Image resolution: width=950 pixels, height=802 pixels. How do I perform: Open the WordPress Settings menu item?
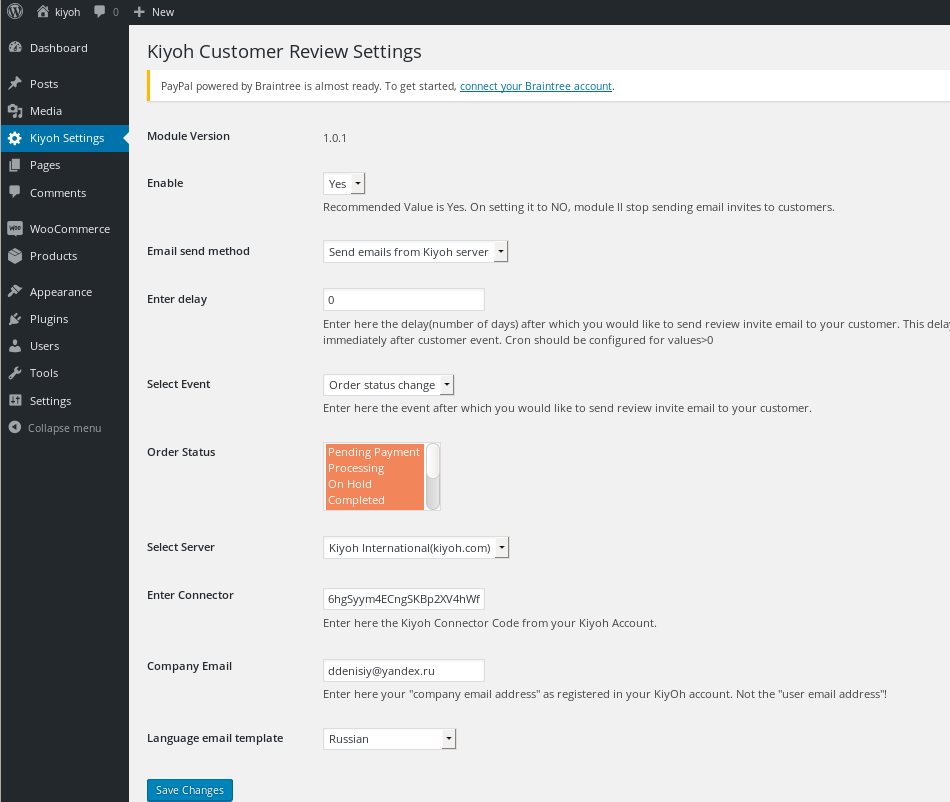point(65,400)
